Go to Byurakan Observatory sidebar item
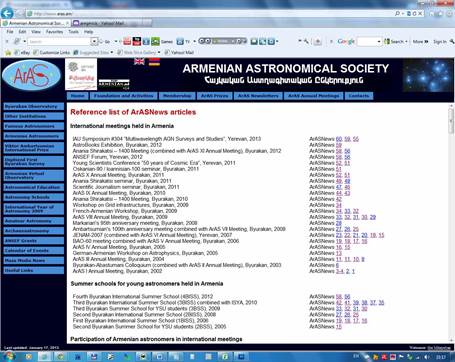Screen dimensions: 455x362 coord(33,107)
